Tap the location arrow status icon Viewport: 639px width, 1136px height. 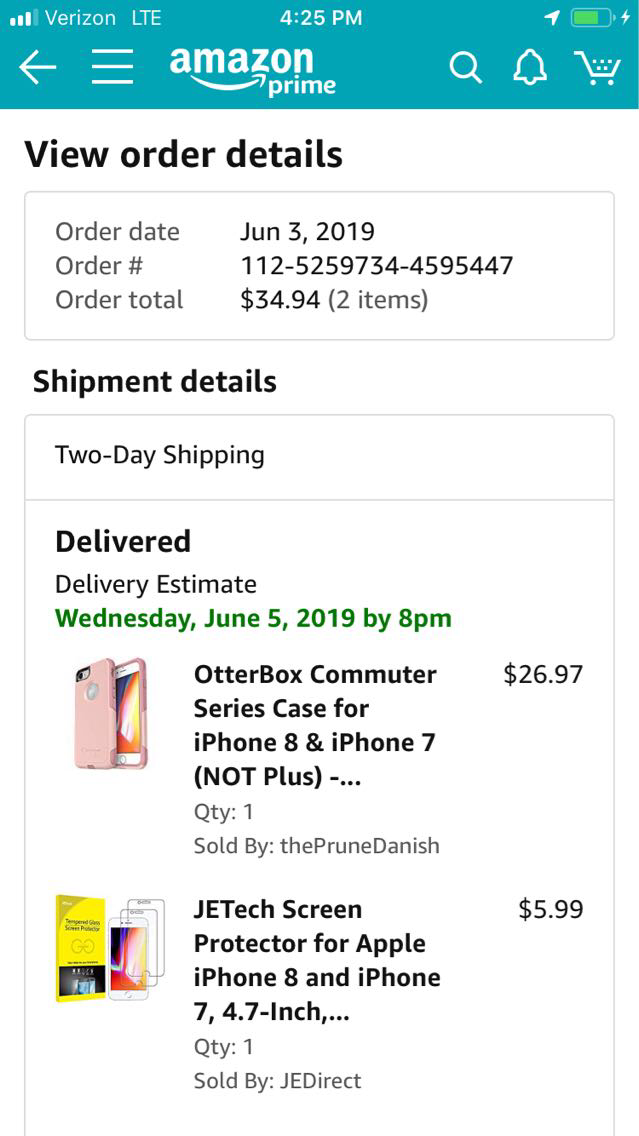pyautogui.click(x=552, y=18)
